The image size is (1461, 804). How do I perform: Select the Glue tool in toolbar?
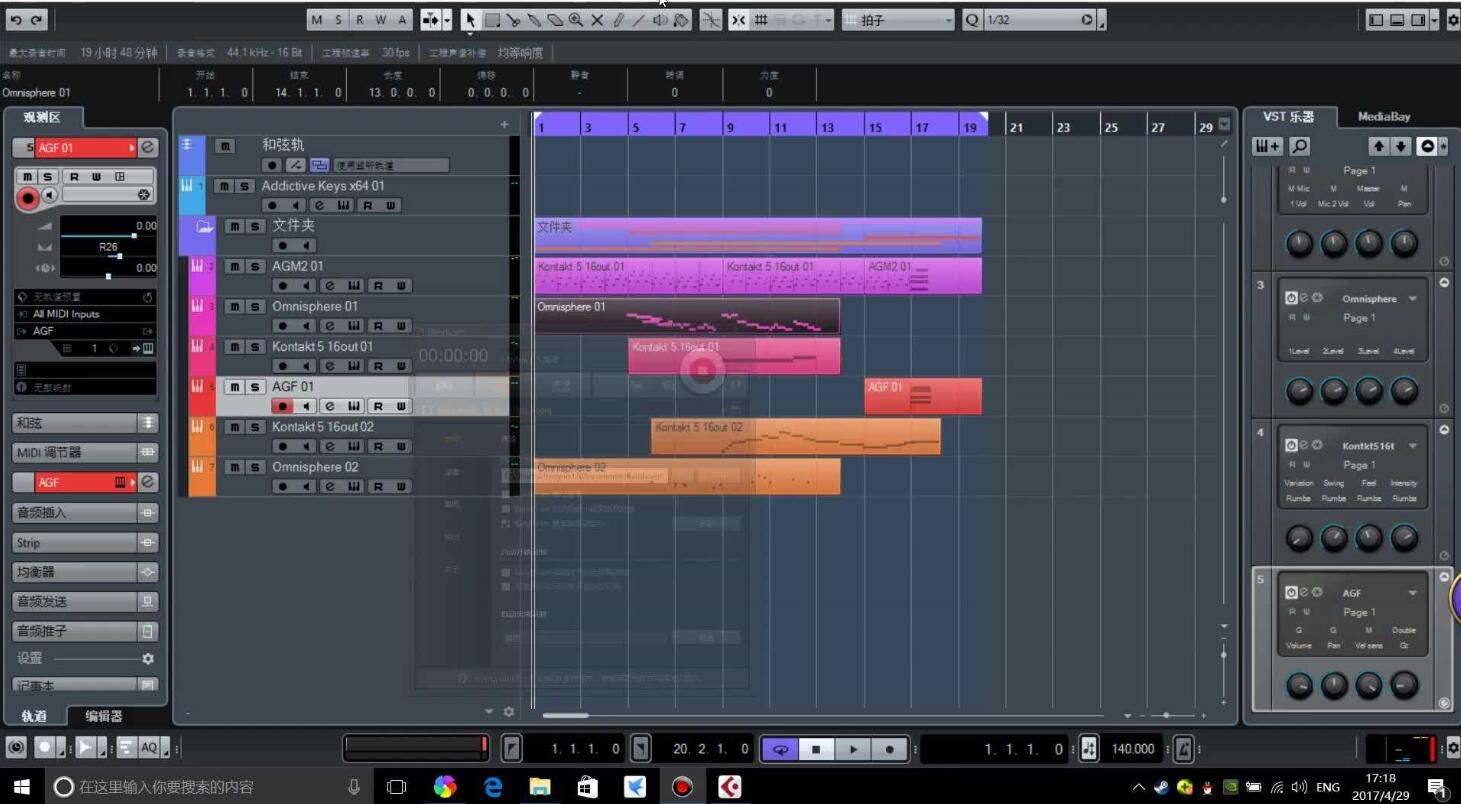click(x=534, y=20)
